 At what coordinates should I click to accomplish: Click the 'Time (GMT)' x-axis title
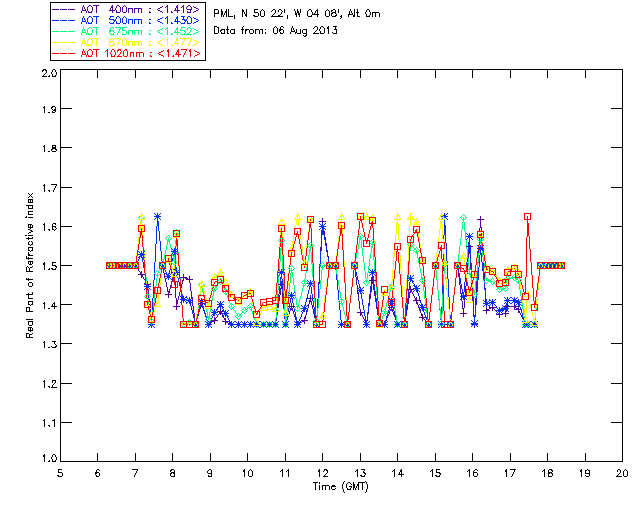tap(341, 487)
